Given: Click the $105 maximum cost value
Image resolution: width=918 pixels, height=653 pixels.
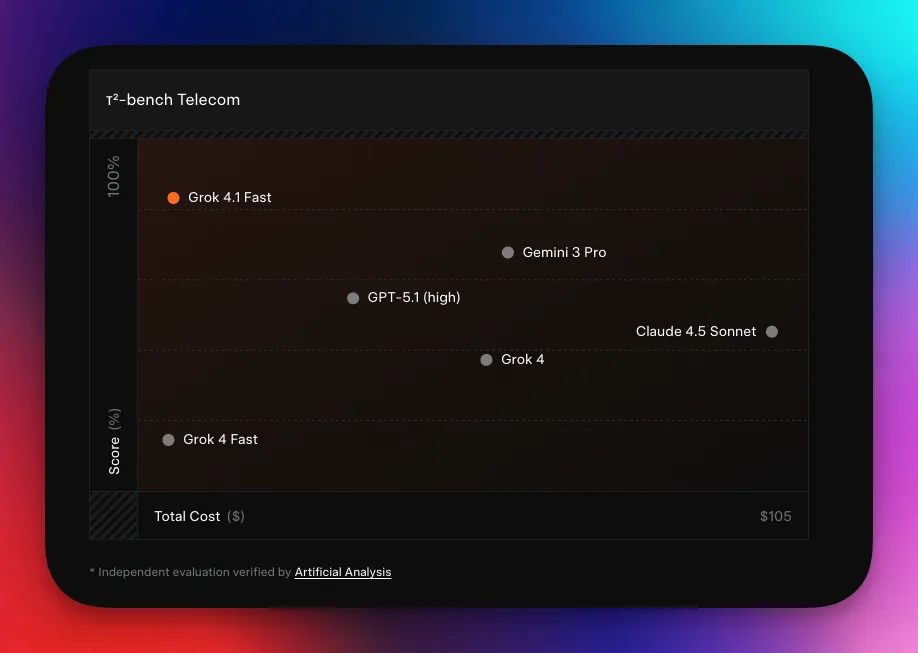Looking at the screenshot, I should point(775,517).
